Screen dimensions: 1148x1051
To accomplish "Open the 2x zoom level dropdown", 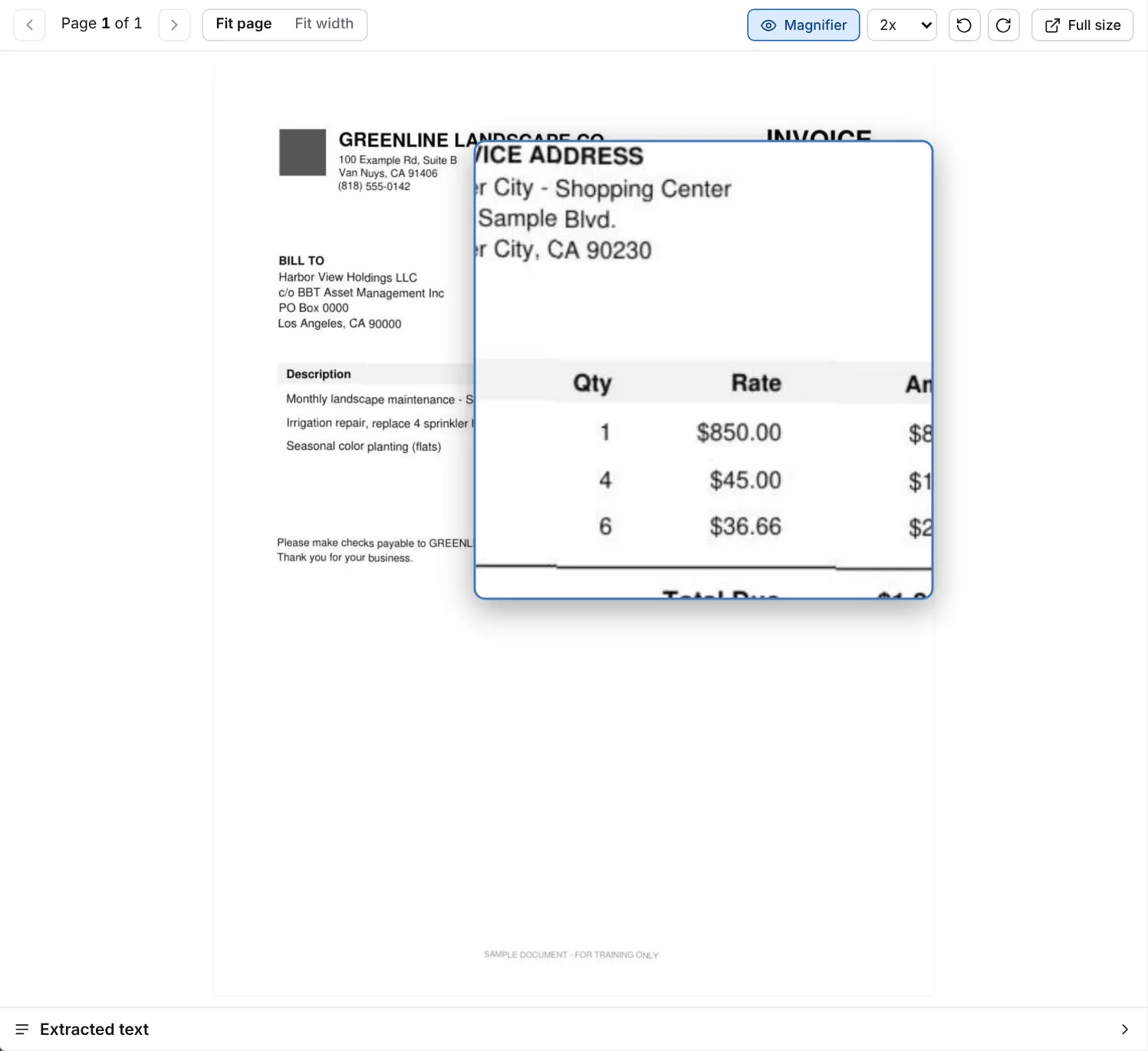I will (902, 25).
